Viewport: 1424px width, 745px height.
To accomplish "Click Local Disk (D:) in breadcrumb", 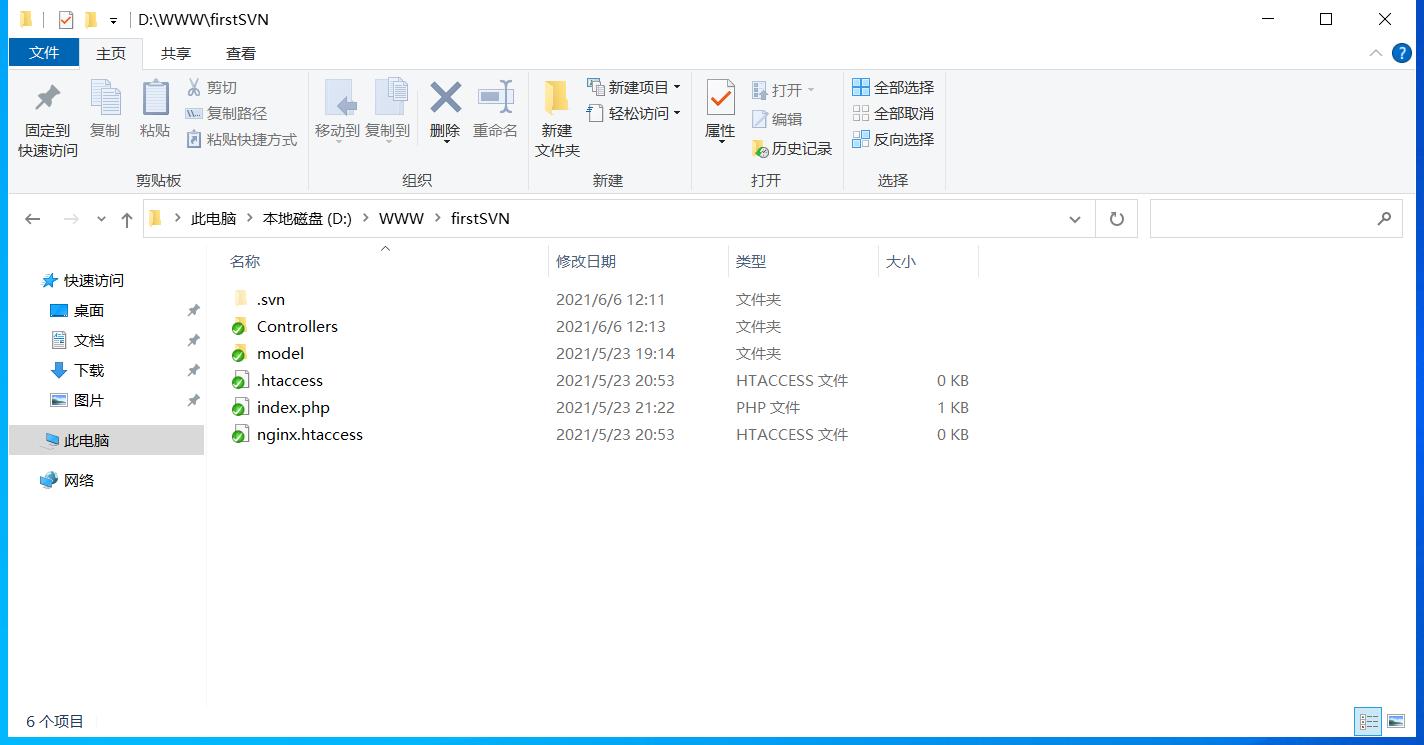I will point(307,219).
